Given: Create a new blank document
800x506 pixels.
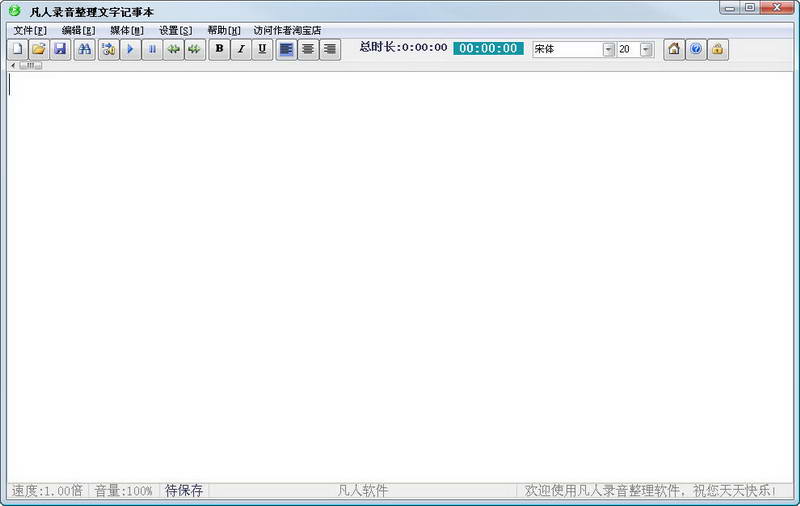Looking at the screenshot, I should pyautogui.click(x=17, y=49).
